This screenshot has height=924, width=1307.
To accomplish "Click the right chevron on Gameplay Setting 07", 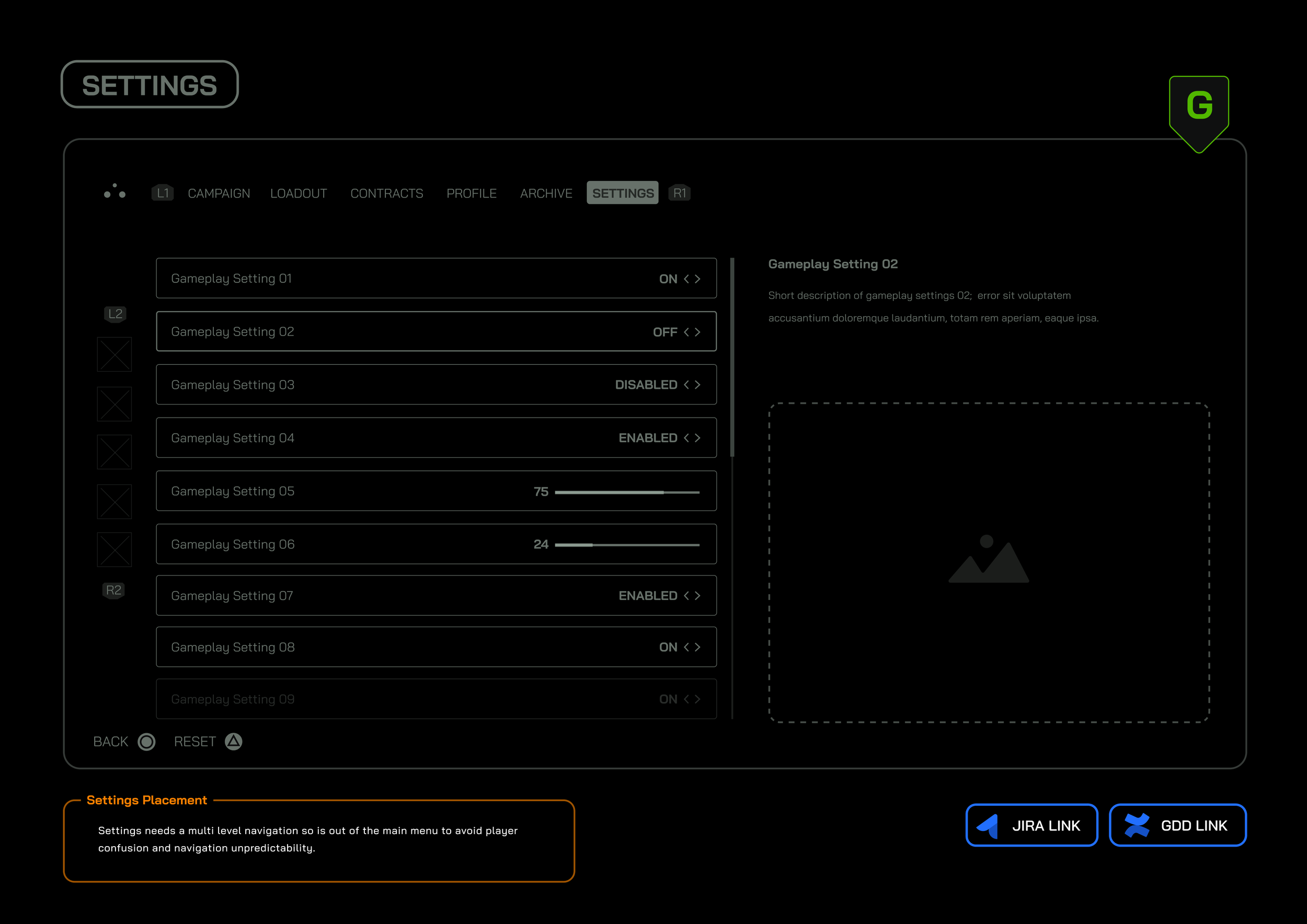I will point(698,596).
